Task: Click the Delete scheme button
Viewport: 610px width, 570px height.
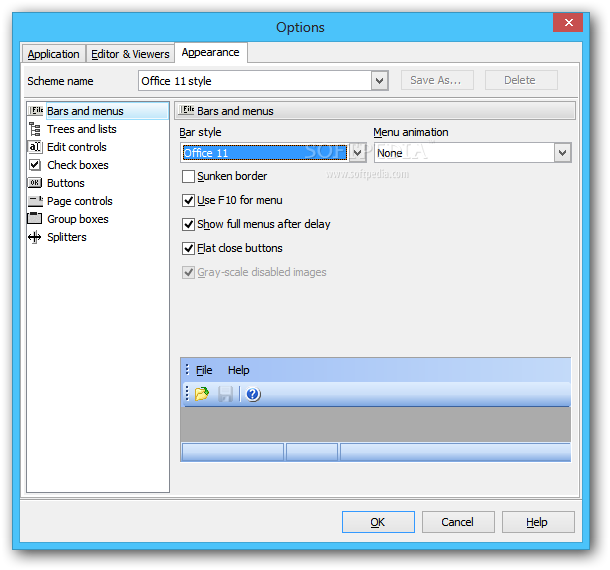Action: coord(521,80)
